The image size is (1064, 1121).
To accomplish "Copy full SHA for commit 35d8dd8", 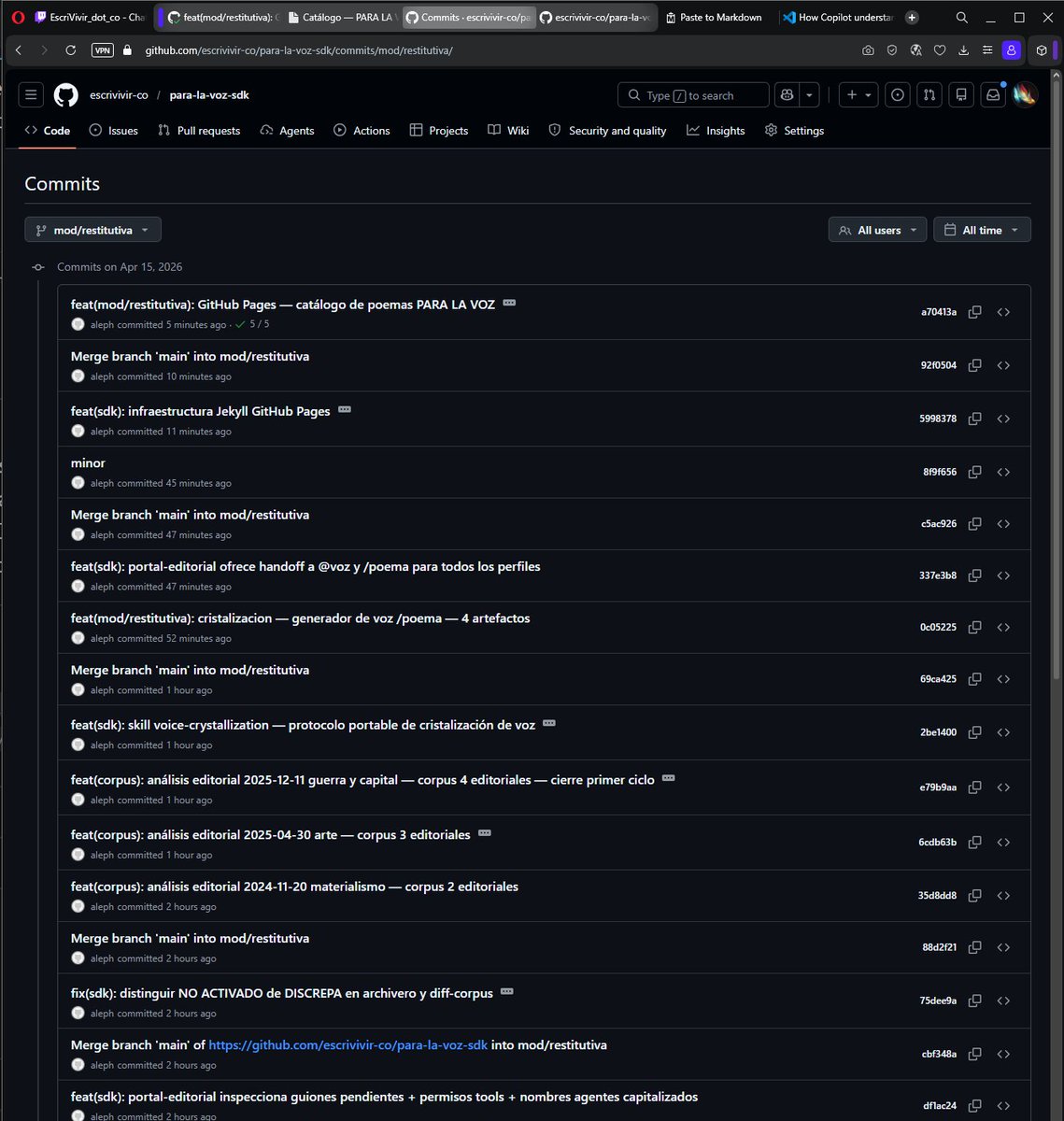I will (x=974, y=895).
